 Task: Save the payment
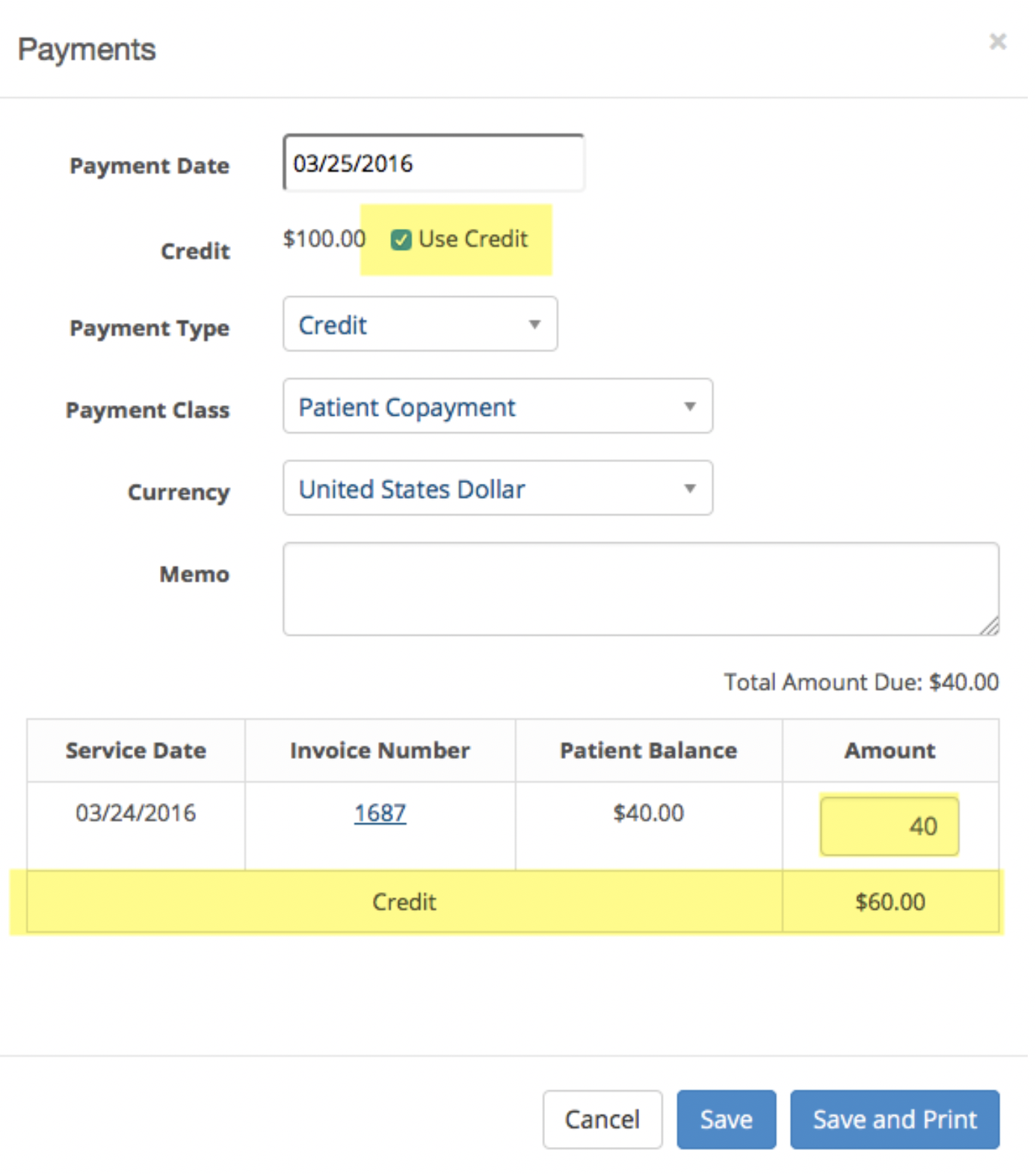[x=727, y=1119]
